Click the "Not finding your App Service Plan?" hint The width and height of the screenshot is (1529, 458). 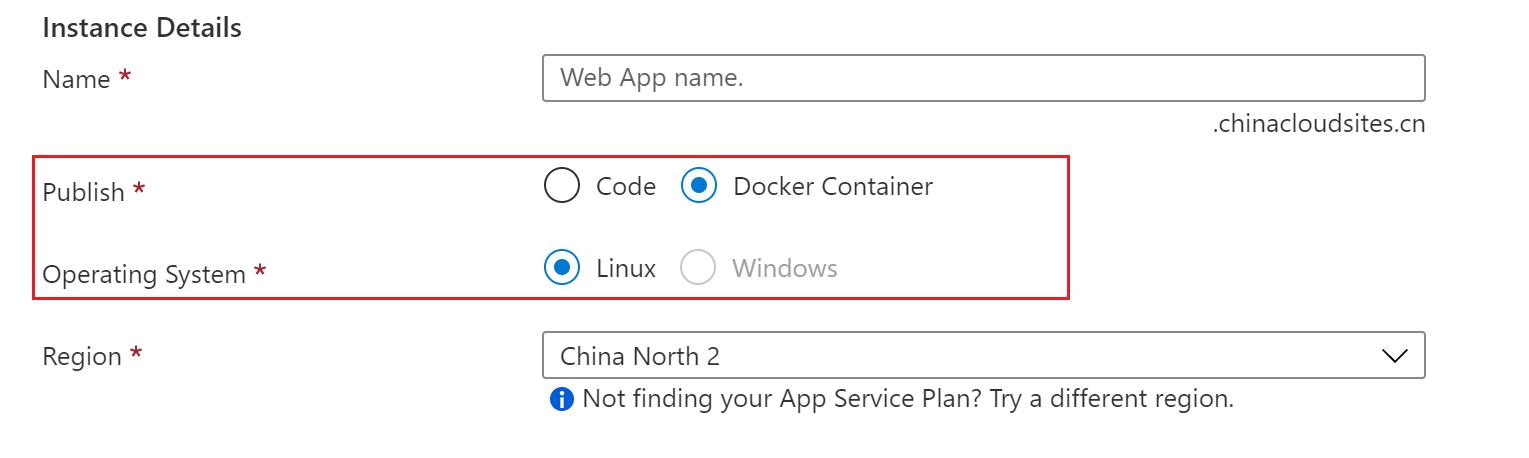click(x=908, y=399)
